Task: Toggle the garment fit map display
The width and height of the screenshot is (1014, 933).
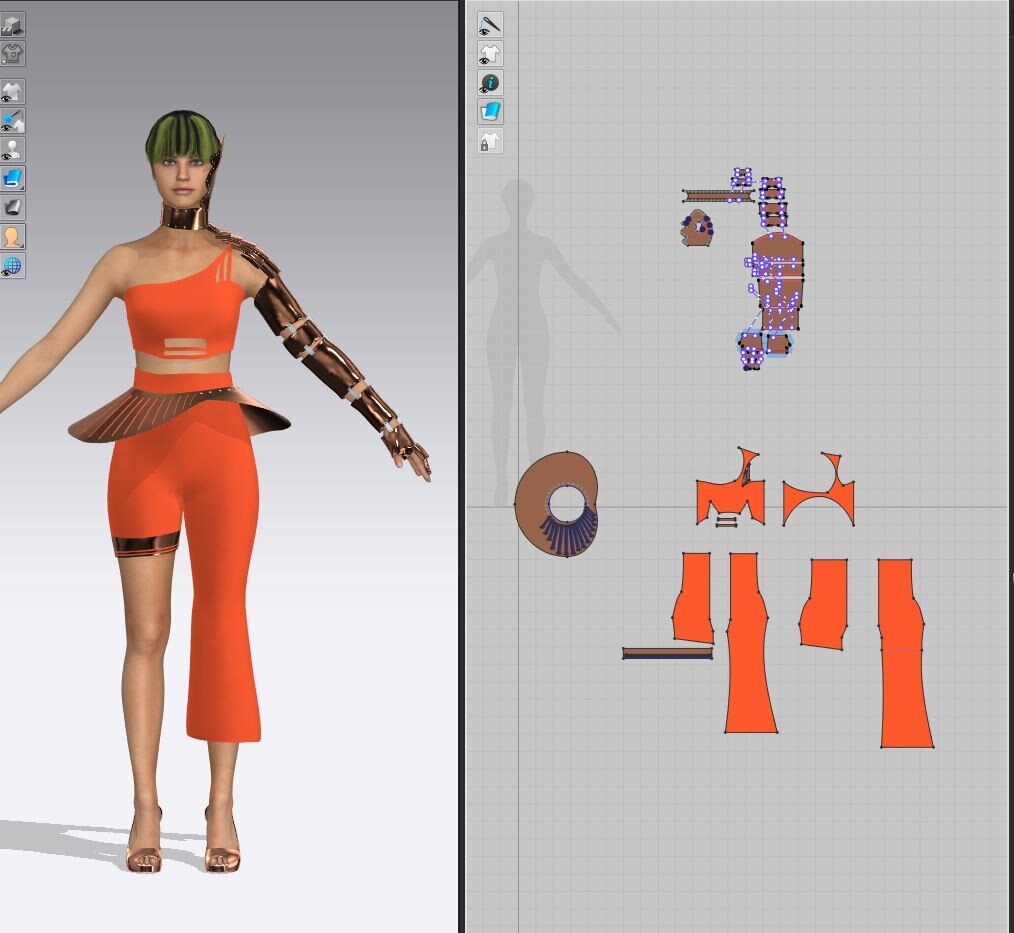Action: 14,56
